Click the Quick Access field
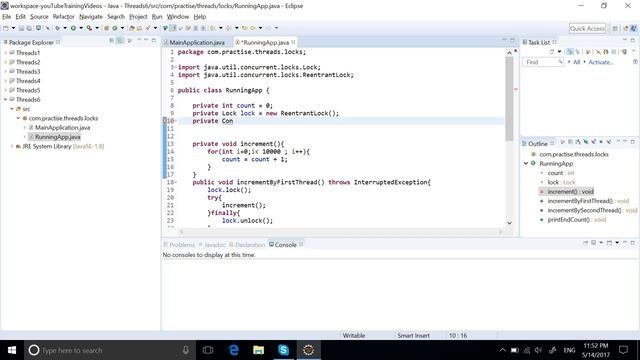 pyautogui.click(x=587, y=28)
